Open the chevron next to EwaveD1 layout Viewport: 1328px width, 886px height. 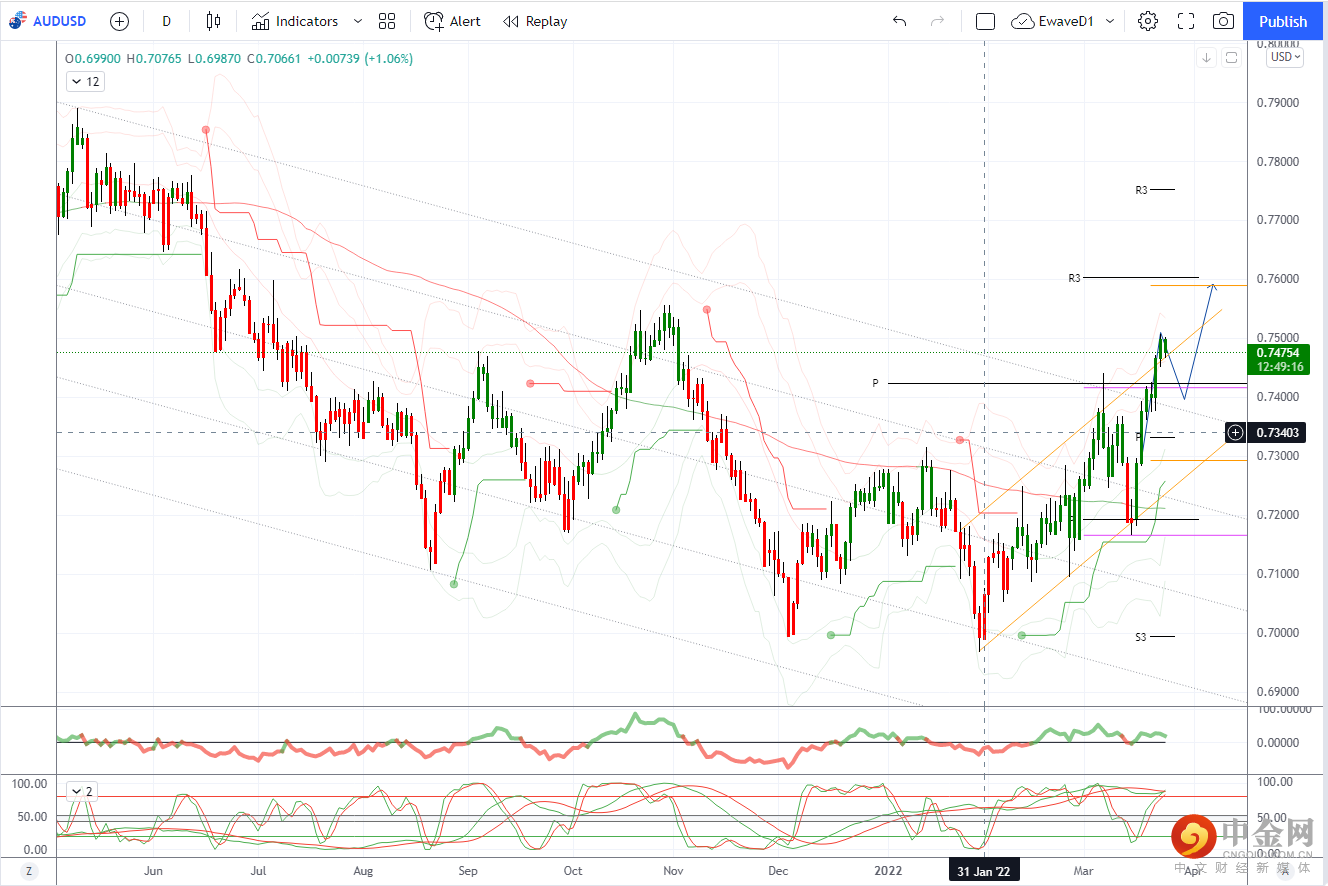point(1110,21)
